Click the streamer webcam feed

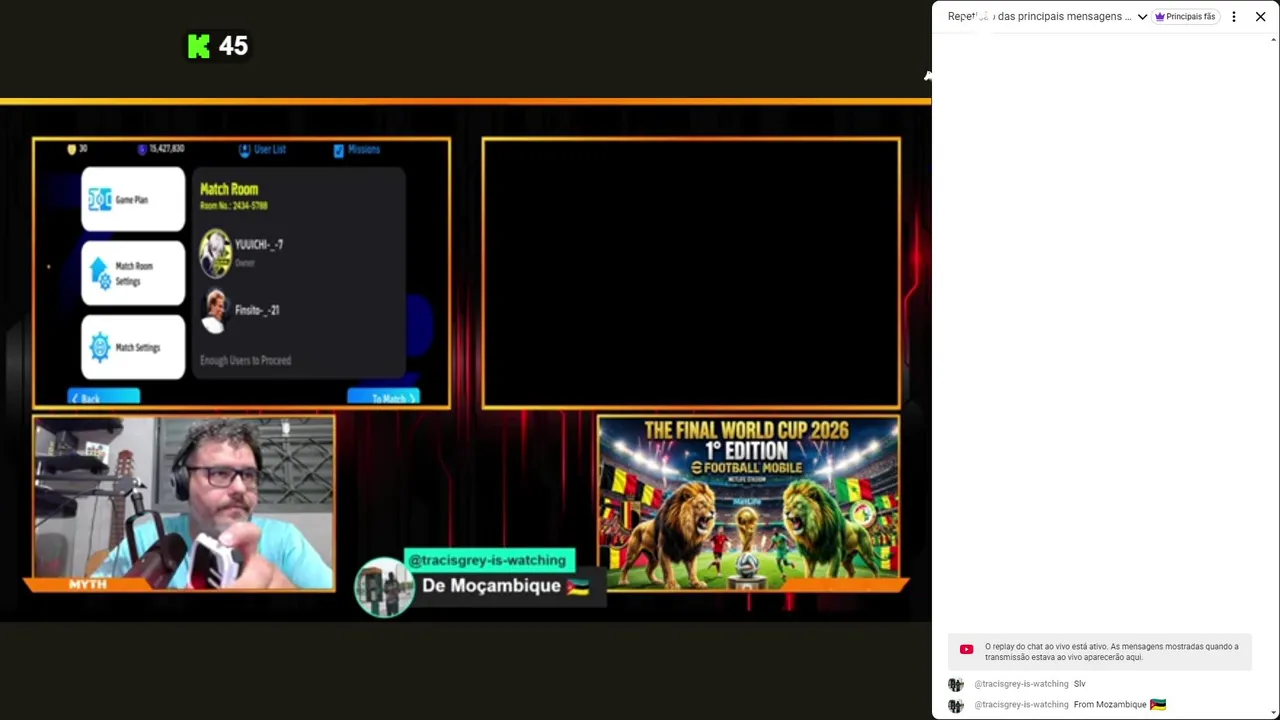click(x=184, y=503)
